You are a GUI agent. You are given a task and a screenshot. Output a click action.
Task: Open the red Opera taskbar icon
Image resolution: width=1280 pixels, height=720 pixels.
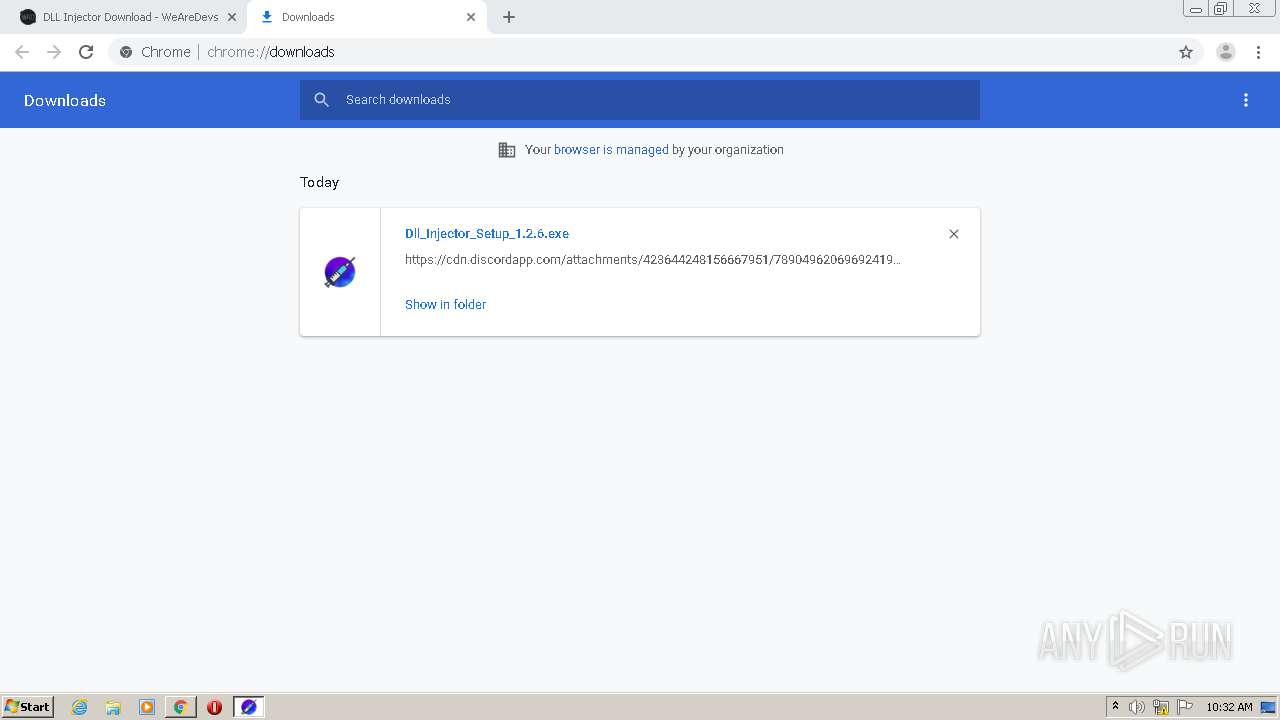(214, 707)
